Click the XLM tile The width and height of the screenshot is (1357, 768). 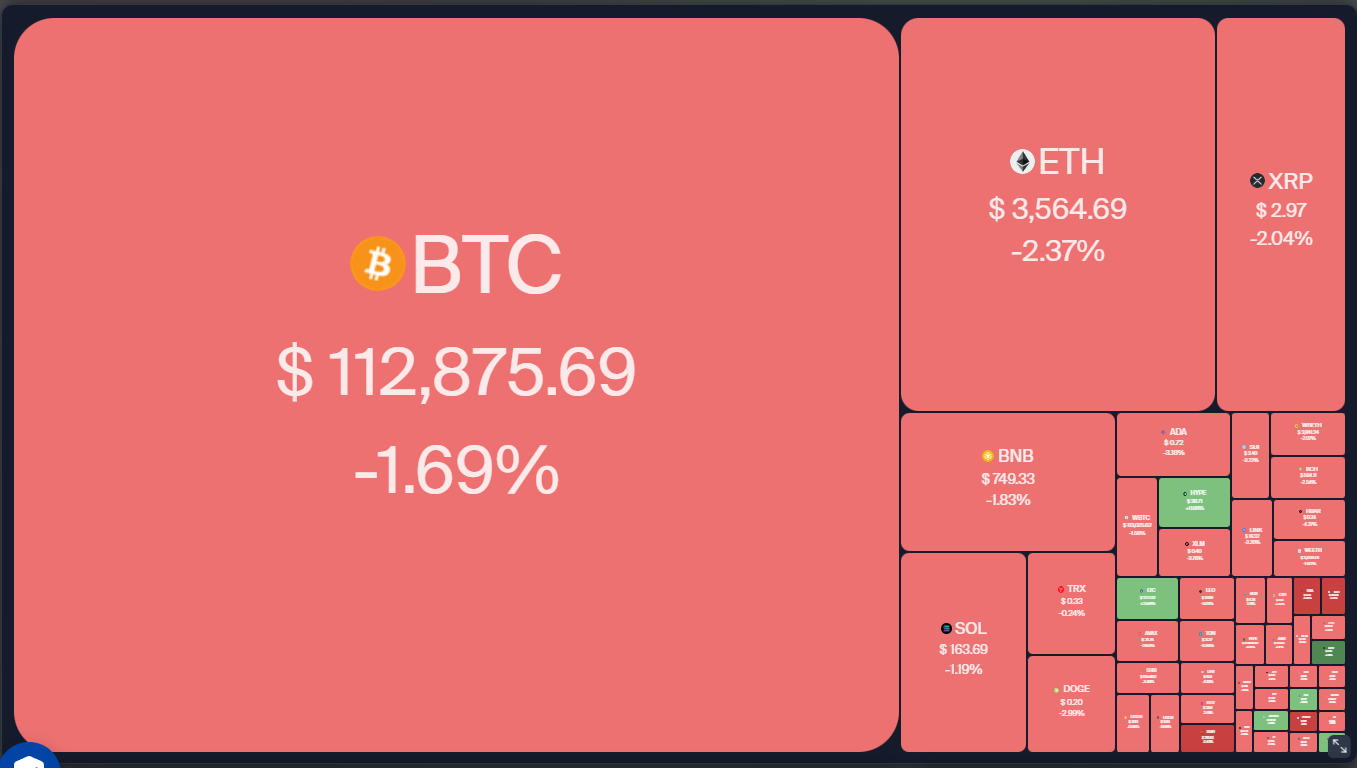(x=1194, y=549)
